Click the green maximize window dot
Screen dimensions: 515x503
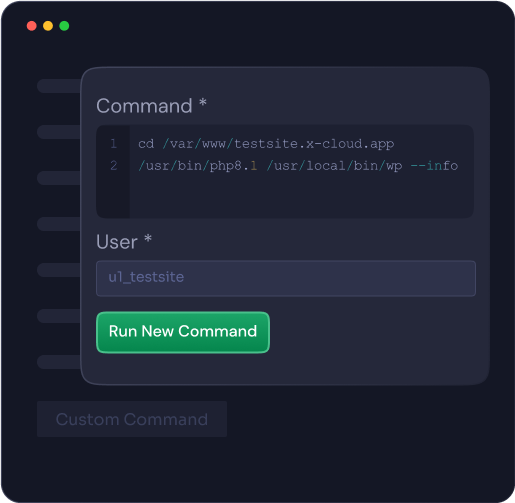point(64,26)
